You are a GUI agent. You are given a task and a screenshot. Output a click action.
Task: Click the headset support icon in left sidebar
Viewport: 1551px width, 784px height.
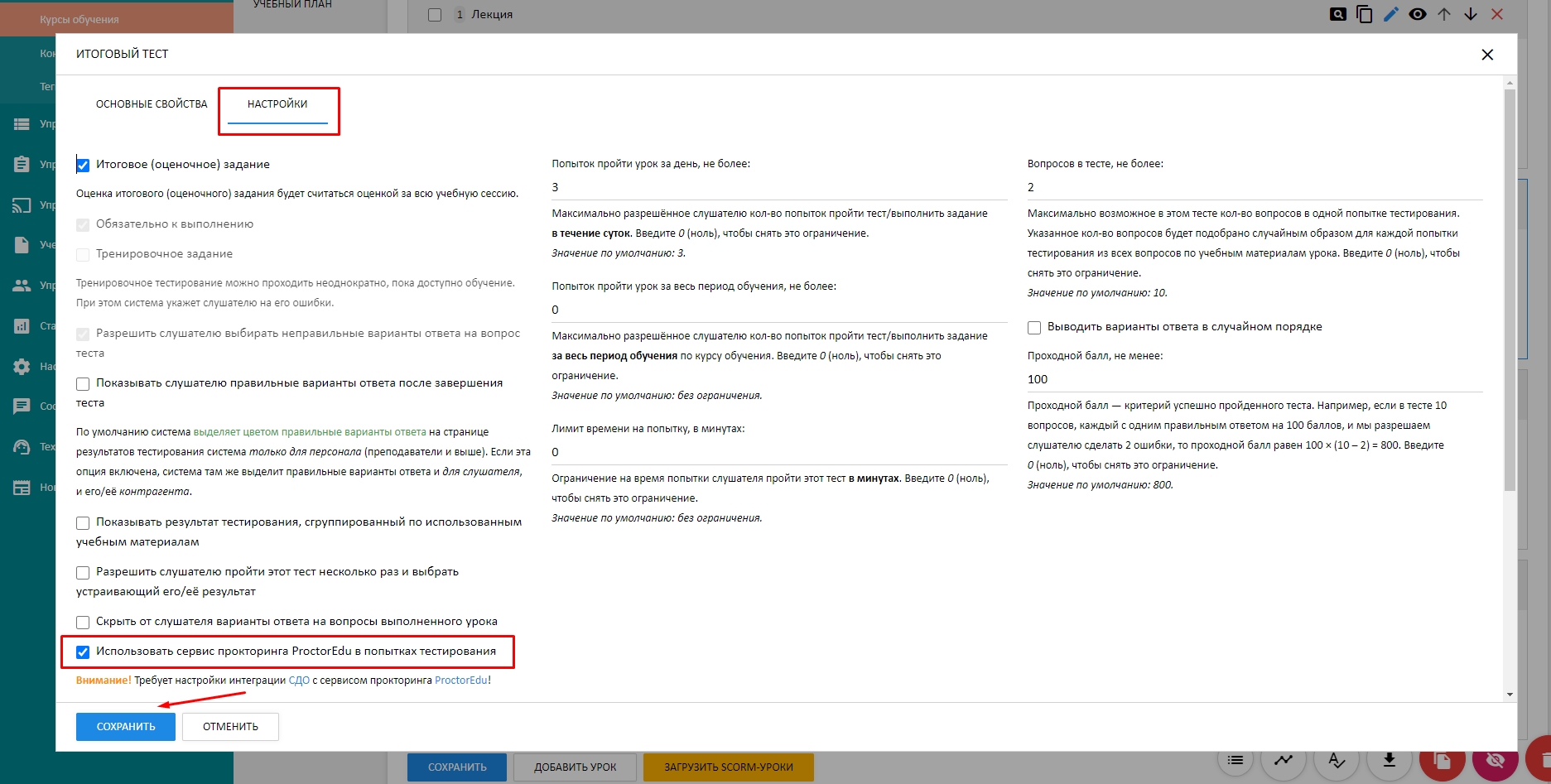point(22,446)
